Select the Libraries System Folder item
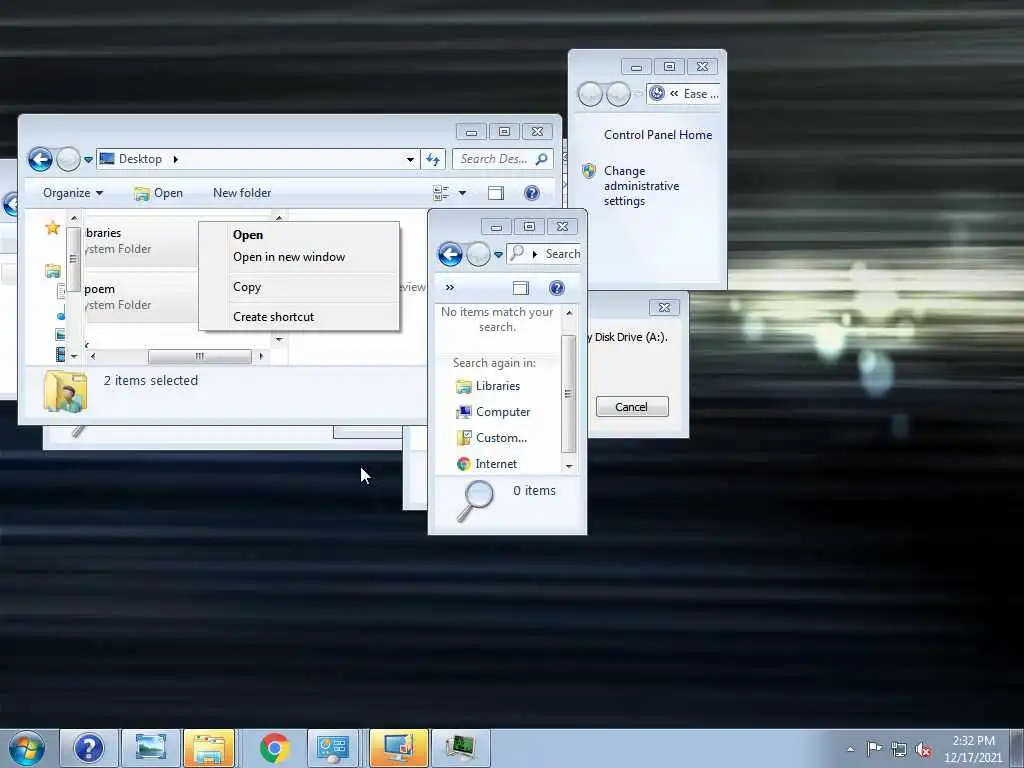Viewport: 1024px width, 768px height. click(x=140, y=240)
